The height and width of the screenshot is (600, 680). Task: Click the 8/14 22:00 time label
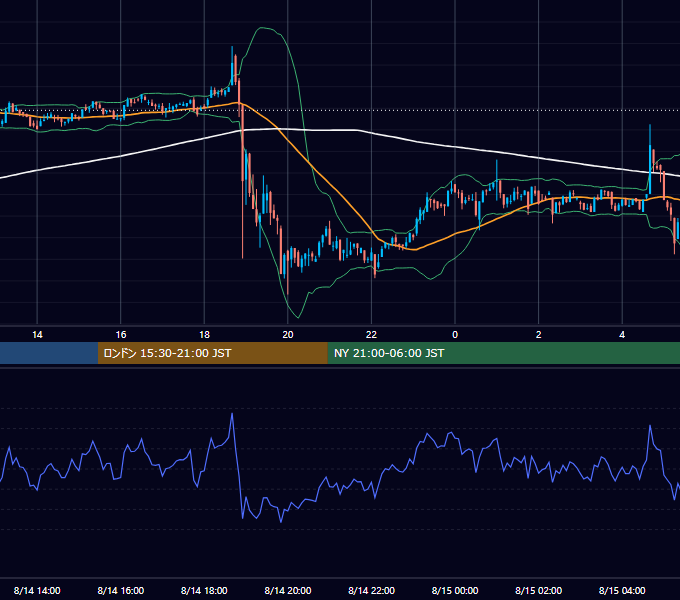click(x=372, y=590)
